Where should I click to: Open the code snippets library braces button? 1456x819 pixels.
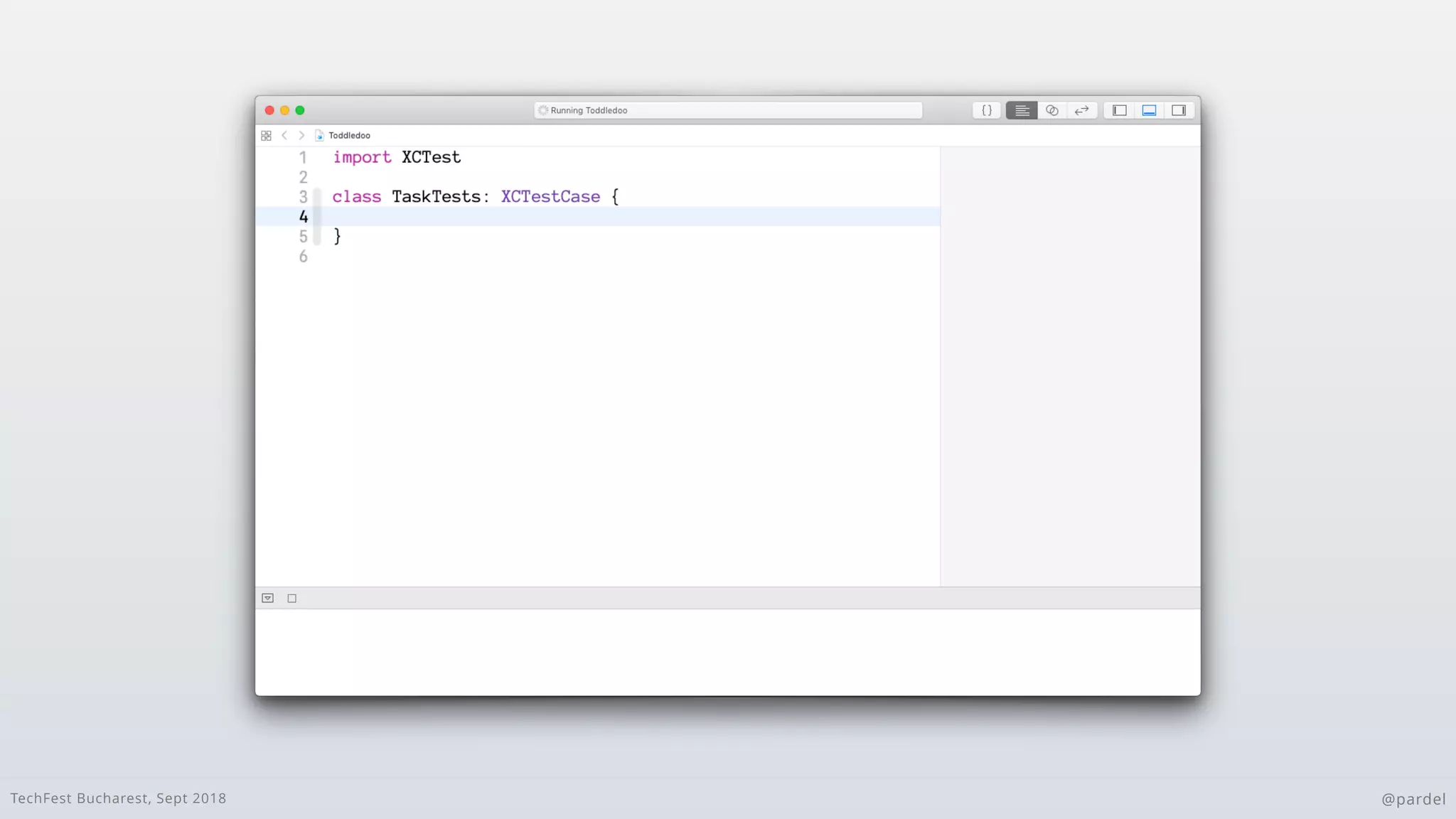[987, 110]
